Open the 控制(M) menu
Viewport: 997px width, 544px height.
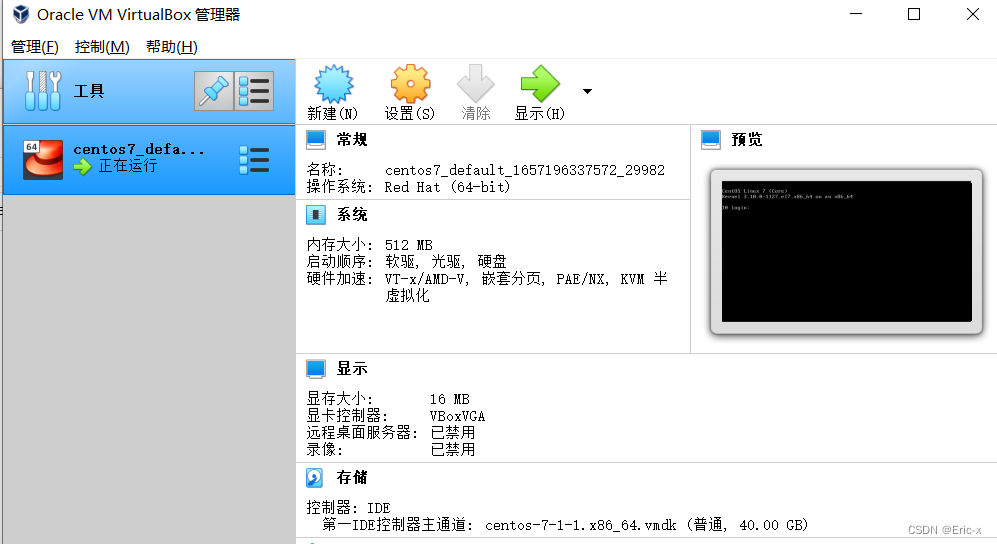click(102, 47)
